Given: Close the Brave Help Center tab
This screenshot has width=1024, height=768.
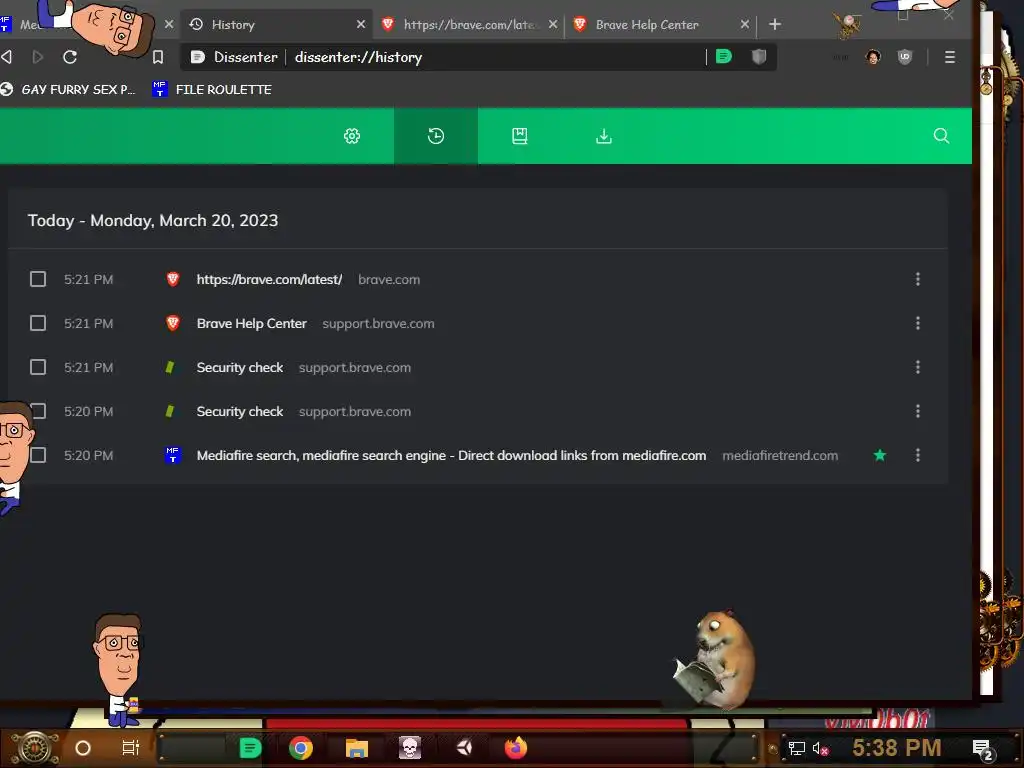Looking at the screenshot, I should (744, 24).
